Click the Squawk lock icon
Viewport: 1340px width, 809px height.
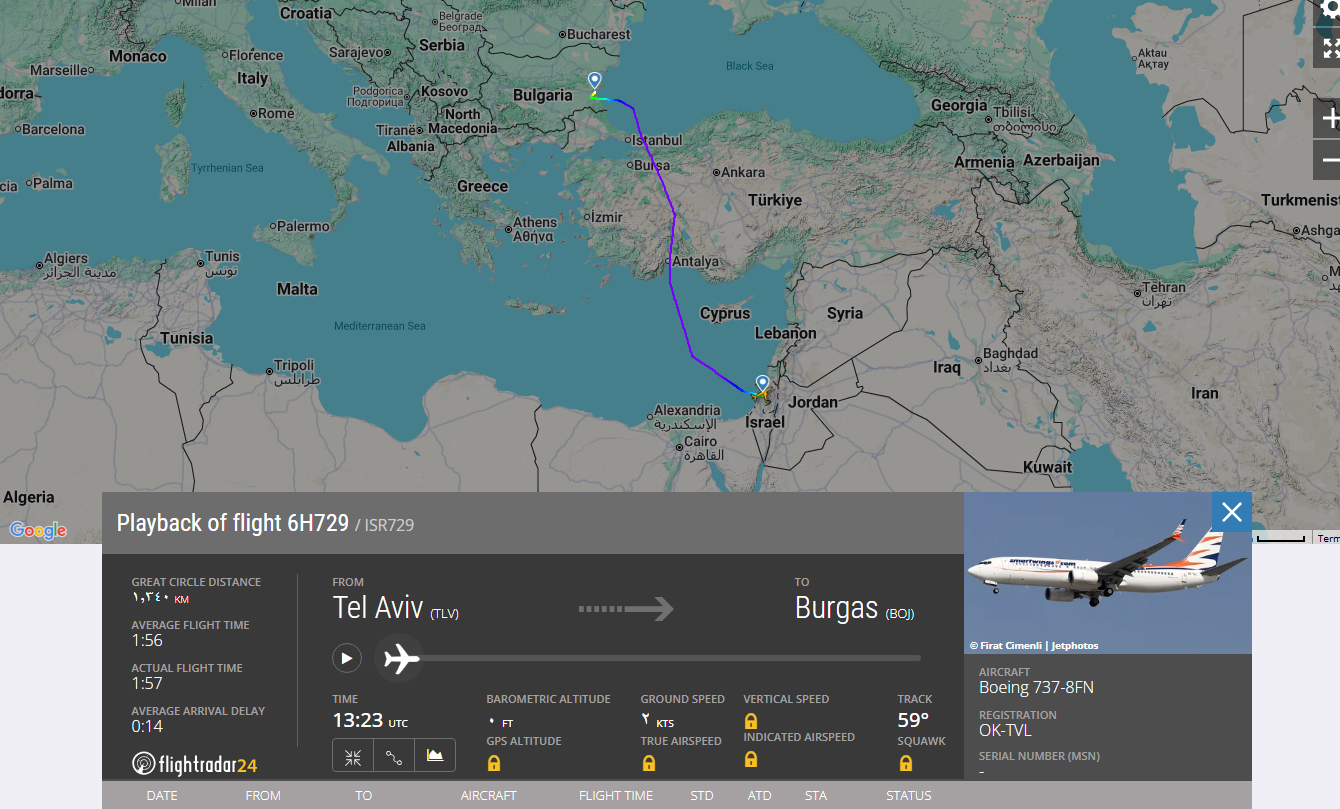[x=906, y=763]
